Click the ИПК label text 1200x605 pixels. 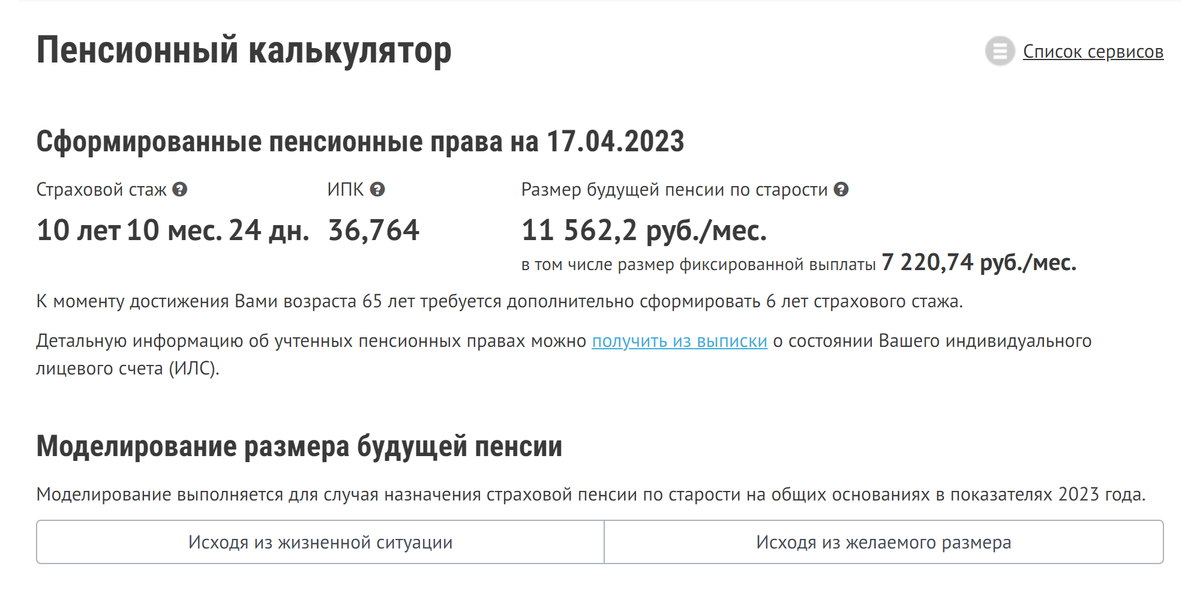point(346,189)
